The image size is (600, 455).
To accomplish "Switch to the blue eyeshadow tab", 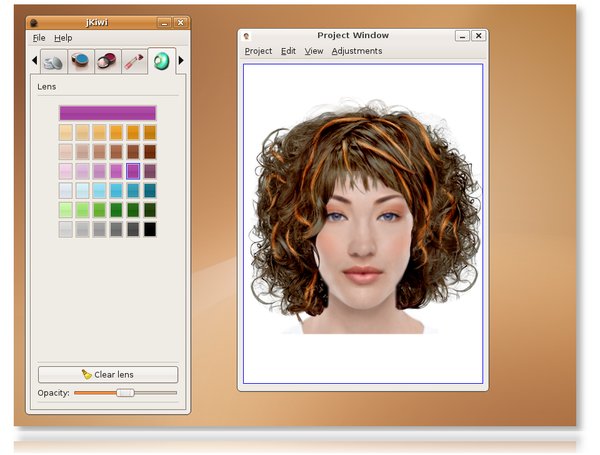I will 81,62.
